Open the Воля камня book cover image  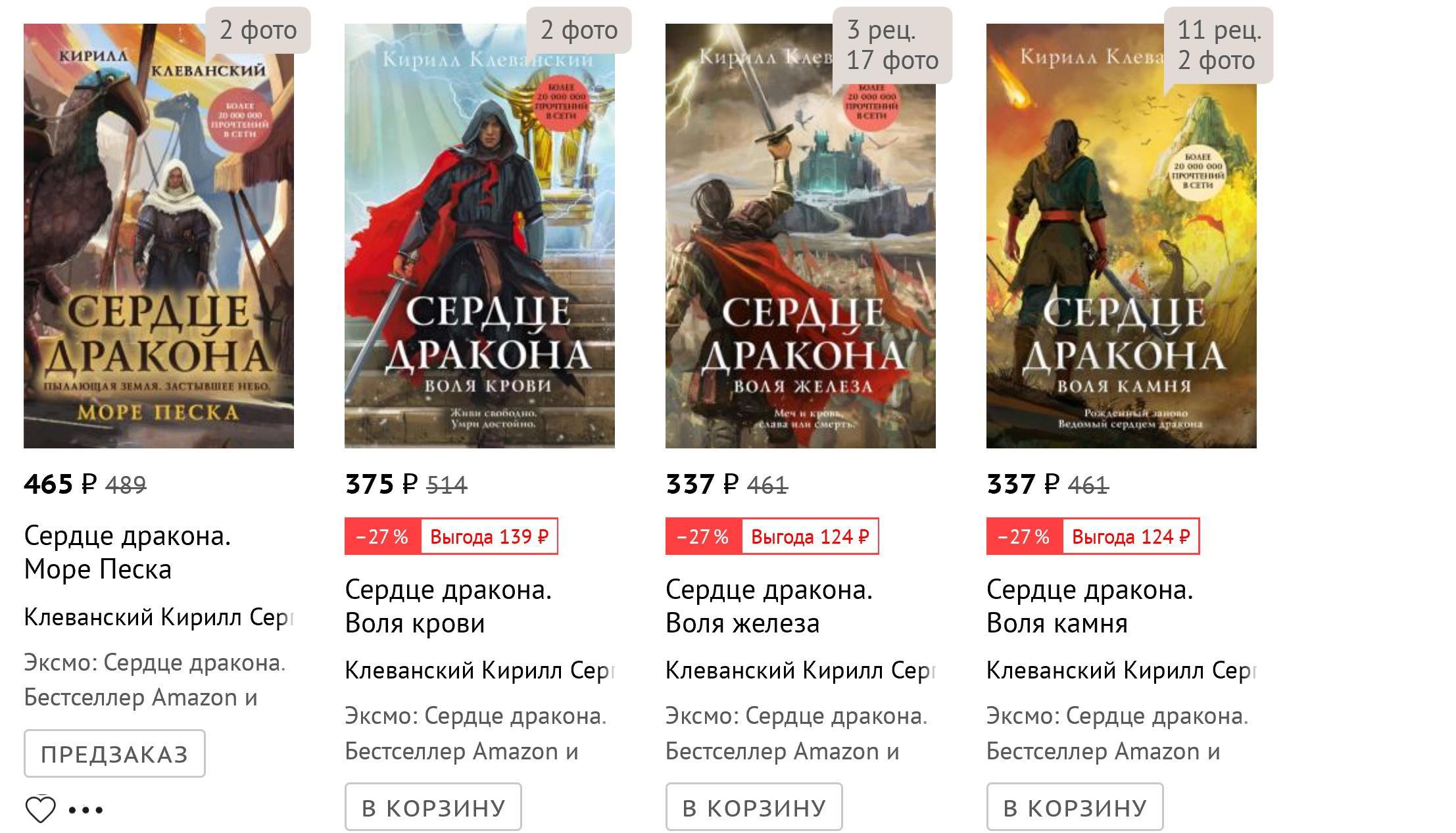1121,236
